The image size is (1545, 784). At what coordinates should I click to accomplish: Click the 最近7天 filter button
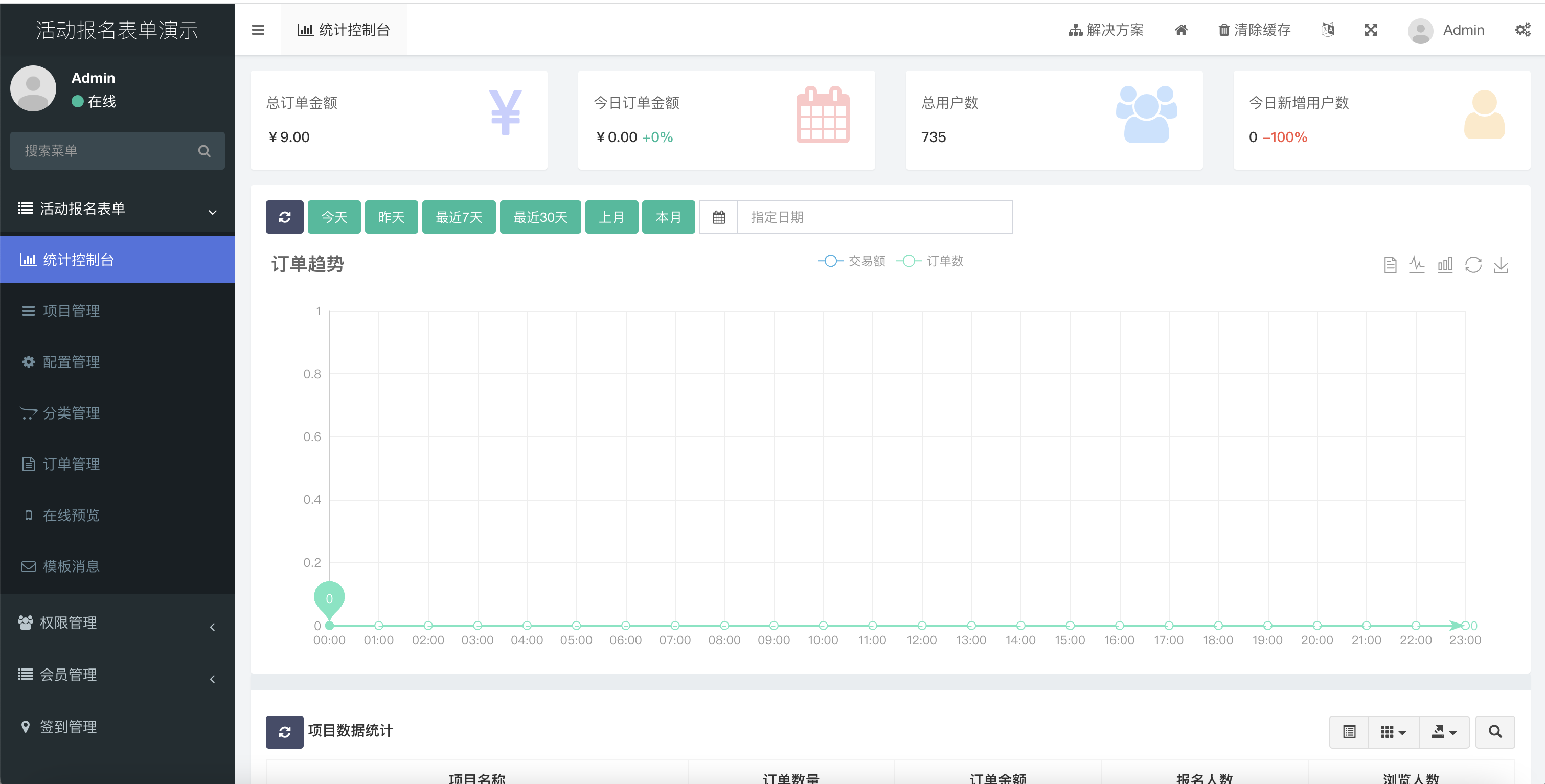(x=459, y=217)
